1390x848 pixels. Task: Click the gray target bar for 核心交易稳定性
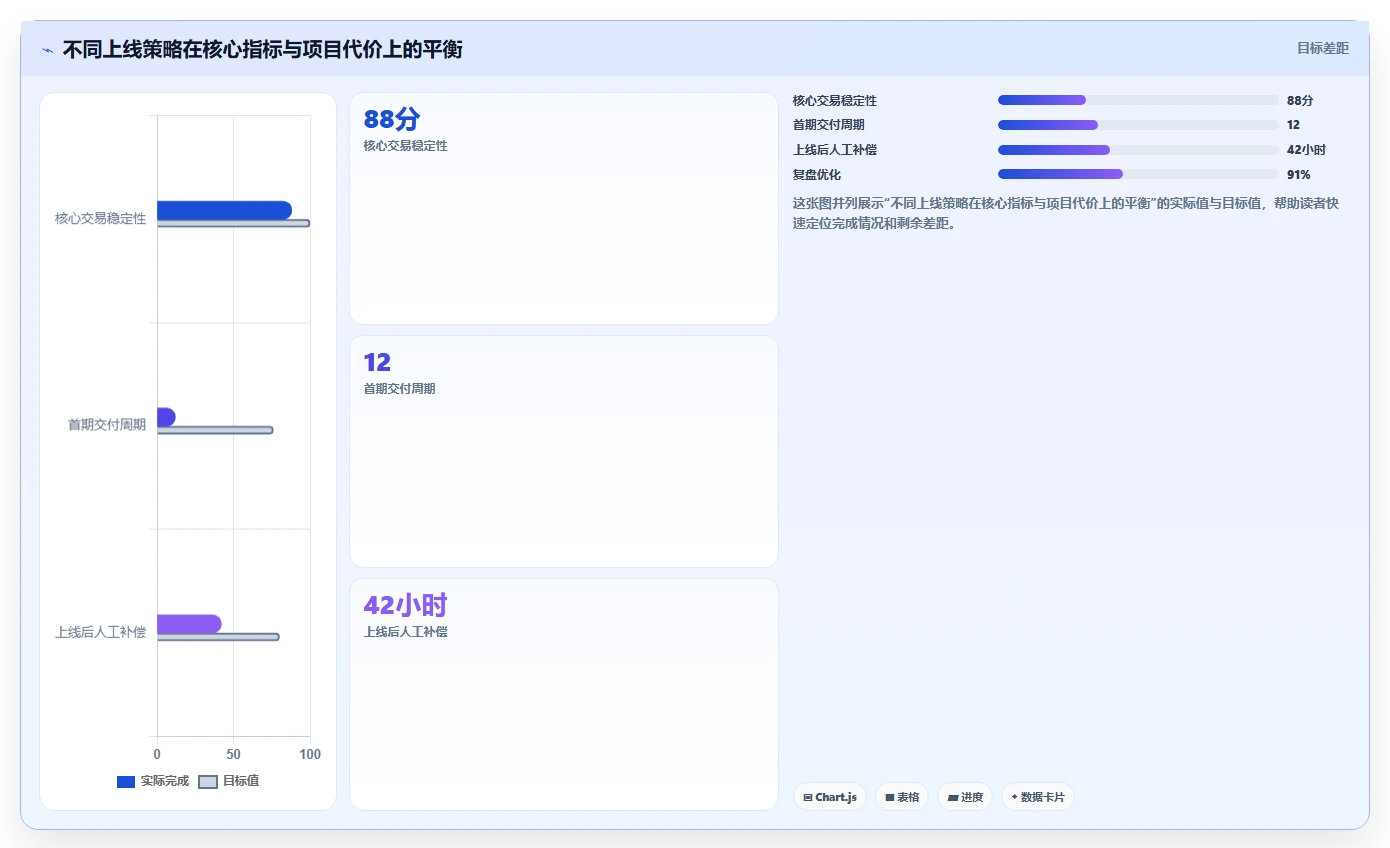pyautogui.click(x=233, y=223)
